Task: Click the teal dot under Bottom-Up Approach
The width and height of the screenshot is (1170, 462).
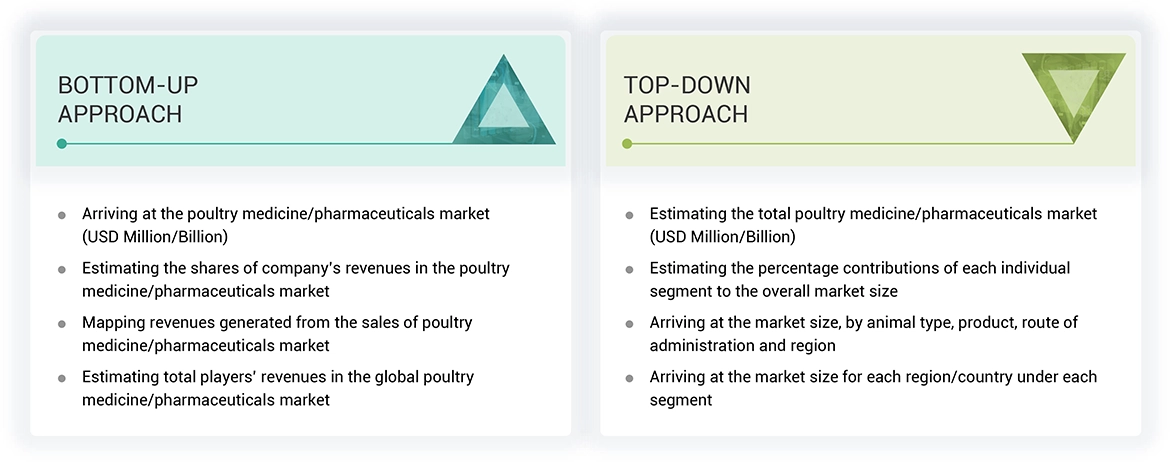Action: click(x=62, y=144)
